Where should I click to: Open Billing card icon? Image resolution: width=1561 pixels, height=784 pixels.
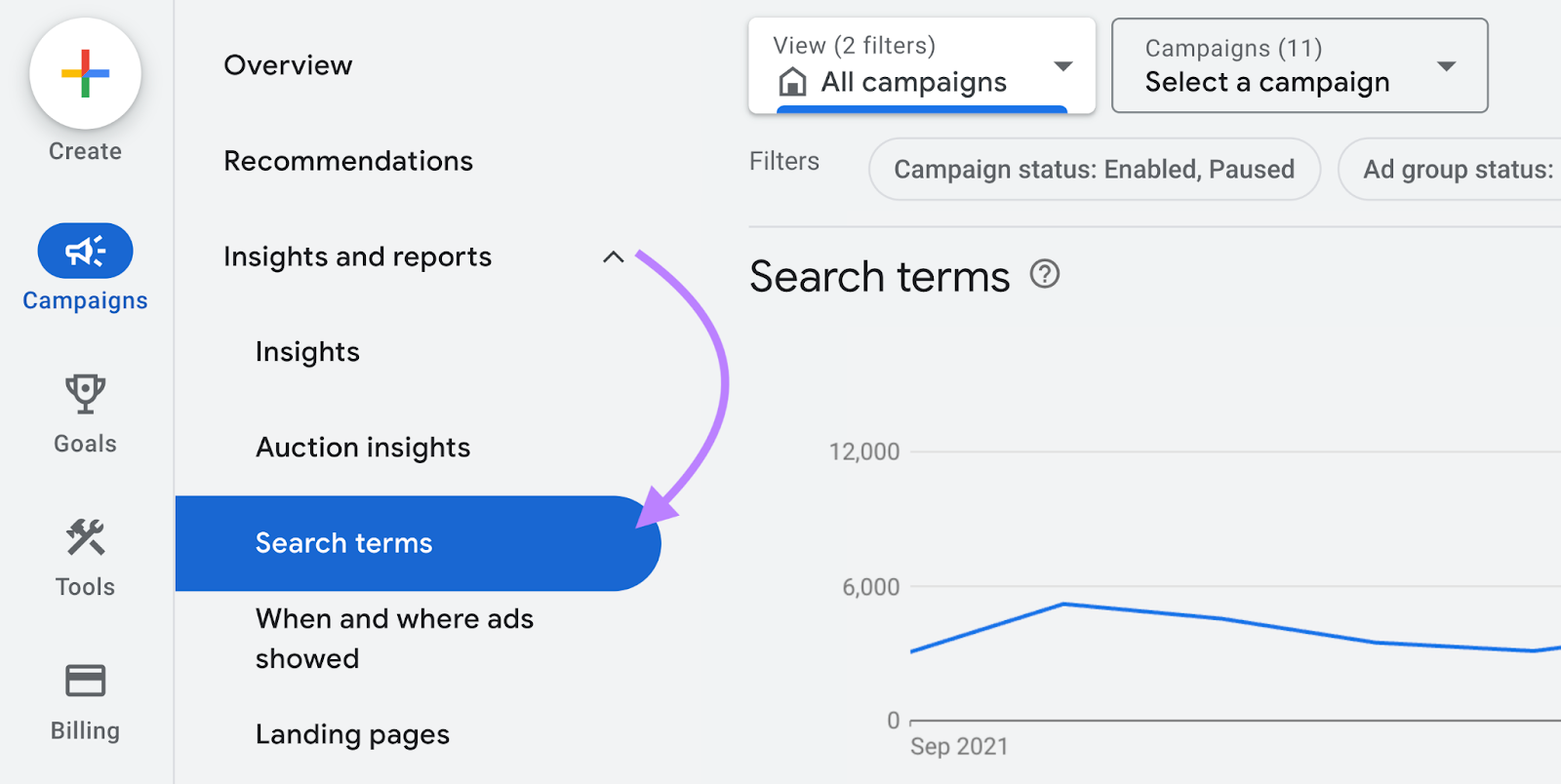pos(85,680)
